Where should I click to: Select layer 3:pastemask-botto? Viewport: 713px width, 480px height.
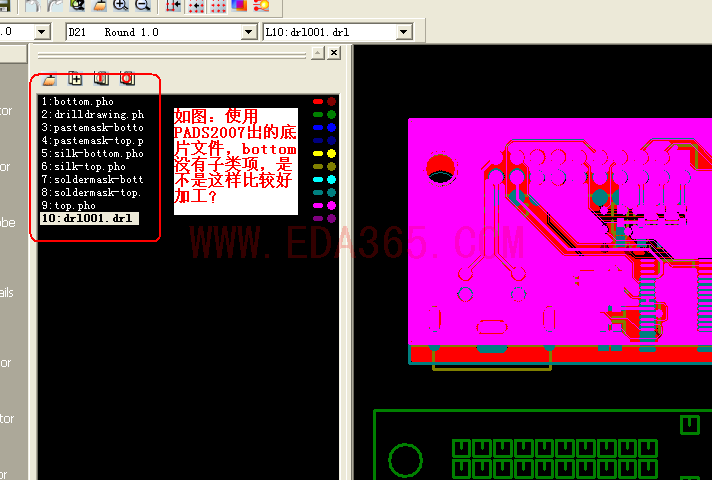tap(93, 127)
